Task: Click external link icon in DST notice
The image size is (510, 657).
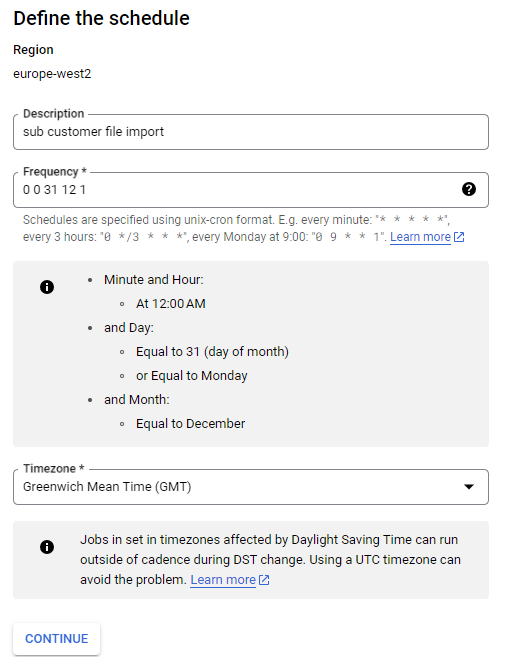Action: point(264,580)
